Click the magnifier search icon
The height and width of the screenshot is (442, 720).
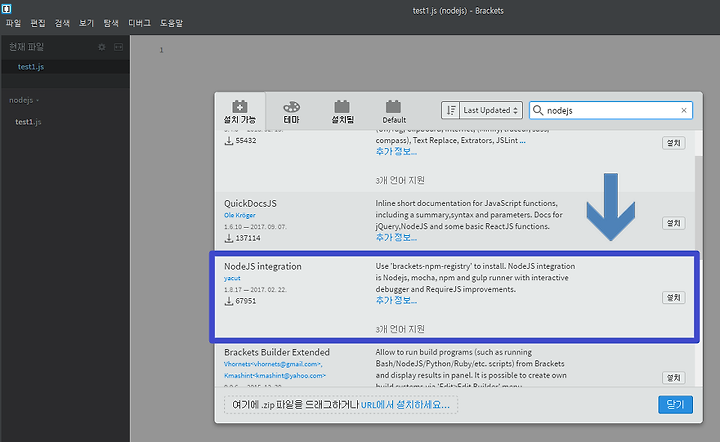pyautogui.click(x=538, y=110)
